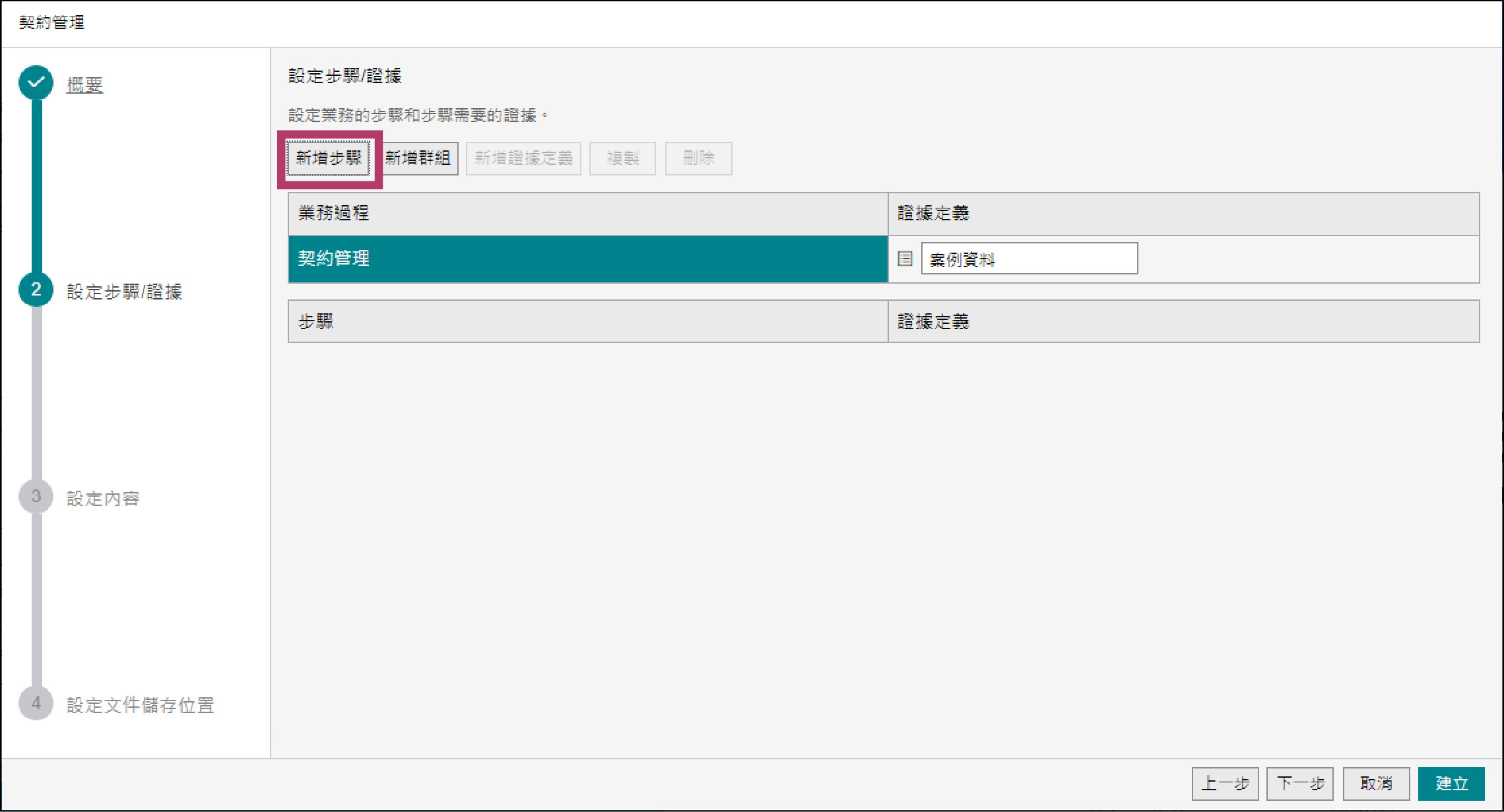Select the 設定步驟/證據 wizard step label
The height and width of the screenshot is (812, 1504).
124,292
